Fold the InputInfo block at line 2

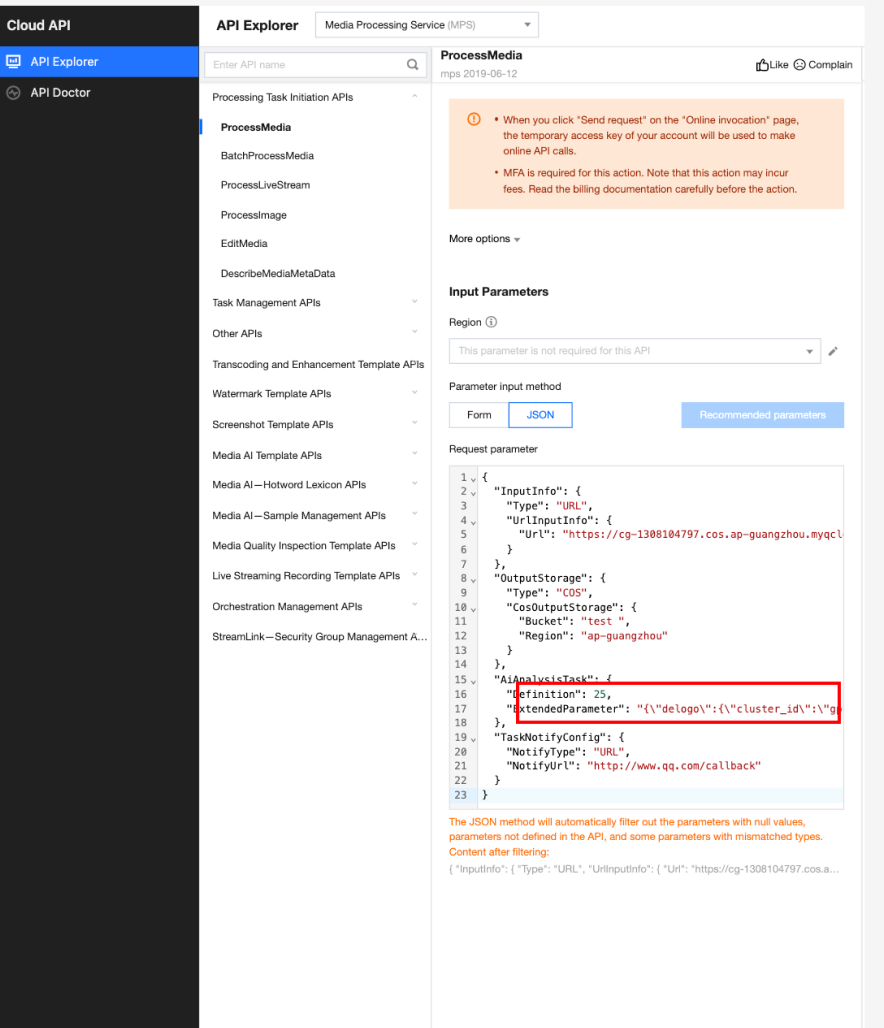473,492
